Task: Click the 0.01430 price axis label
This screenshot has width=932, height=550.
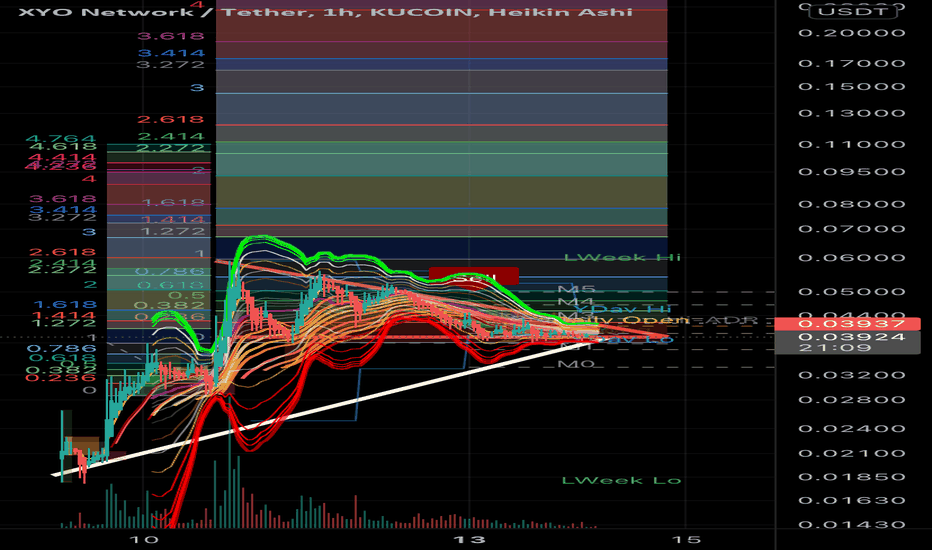Action: (x=852, y=525)
